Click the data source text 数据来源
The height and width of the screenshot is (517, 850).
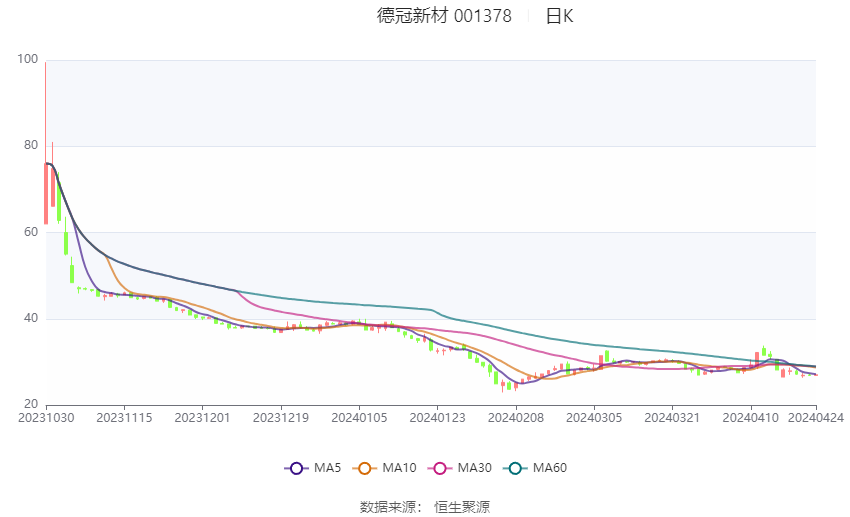pyautogui.click(x=388, y=507)
